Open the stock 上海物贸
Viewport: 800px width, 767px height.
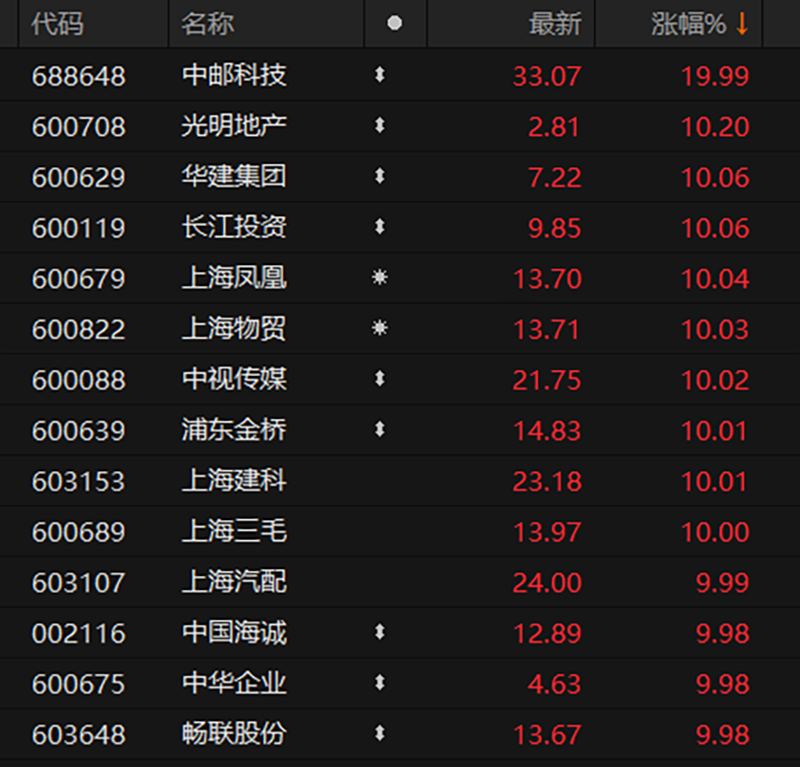(x=234, y=328)
